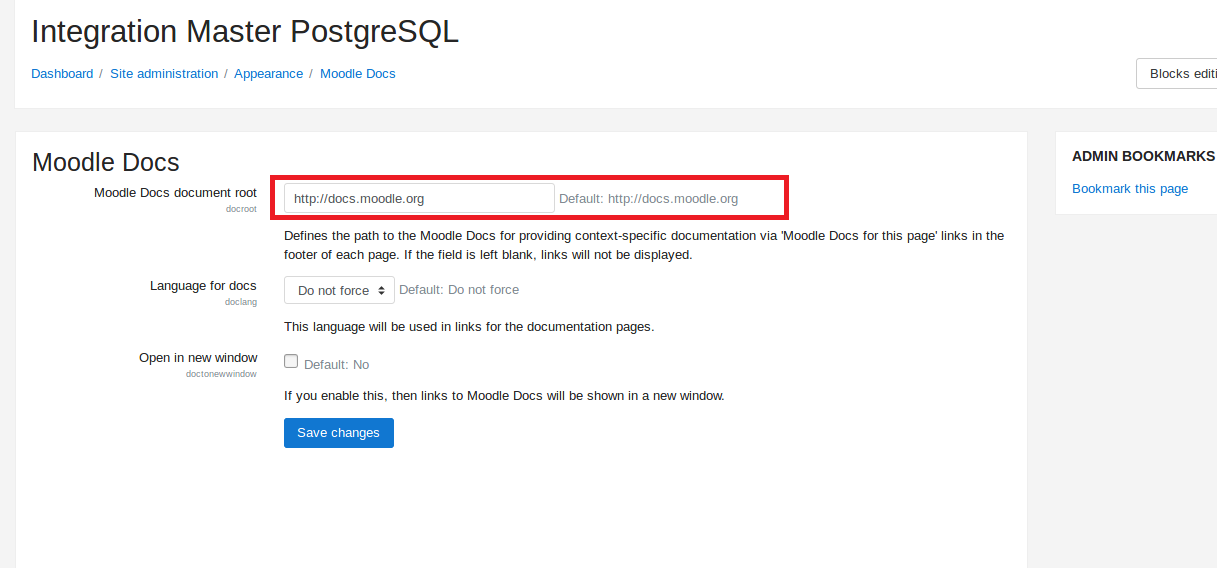Click the 'Default: Do not force' text
This screenshot has width=1217, height=568.
click(x=459, y=290)
